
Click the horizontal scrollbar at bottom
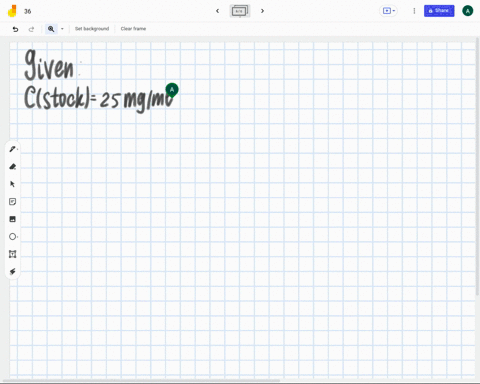[x=142, y=380]
